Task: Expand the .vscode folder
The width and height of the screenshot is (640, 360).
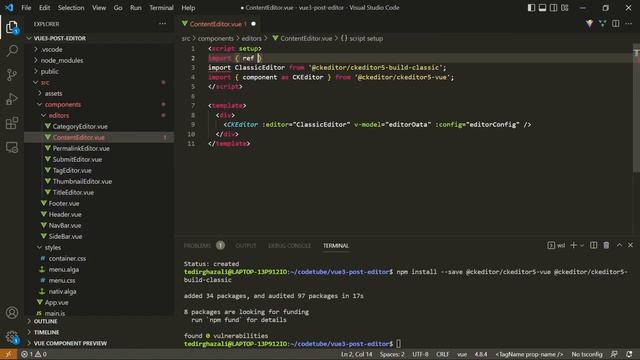Action: [99, 49]
